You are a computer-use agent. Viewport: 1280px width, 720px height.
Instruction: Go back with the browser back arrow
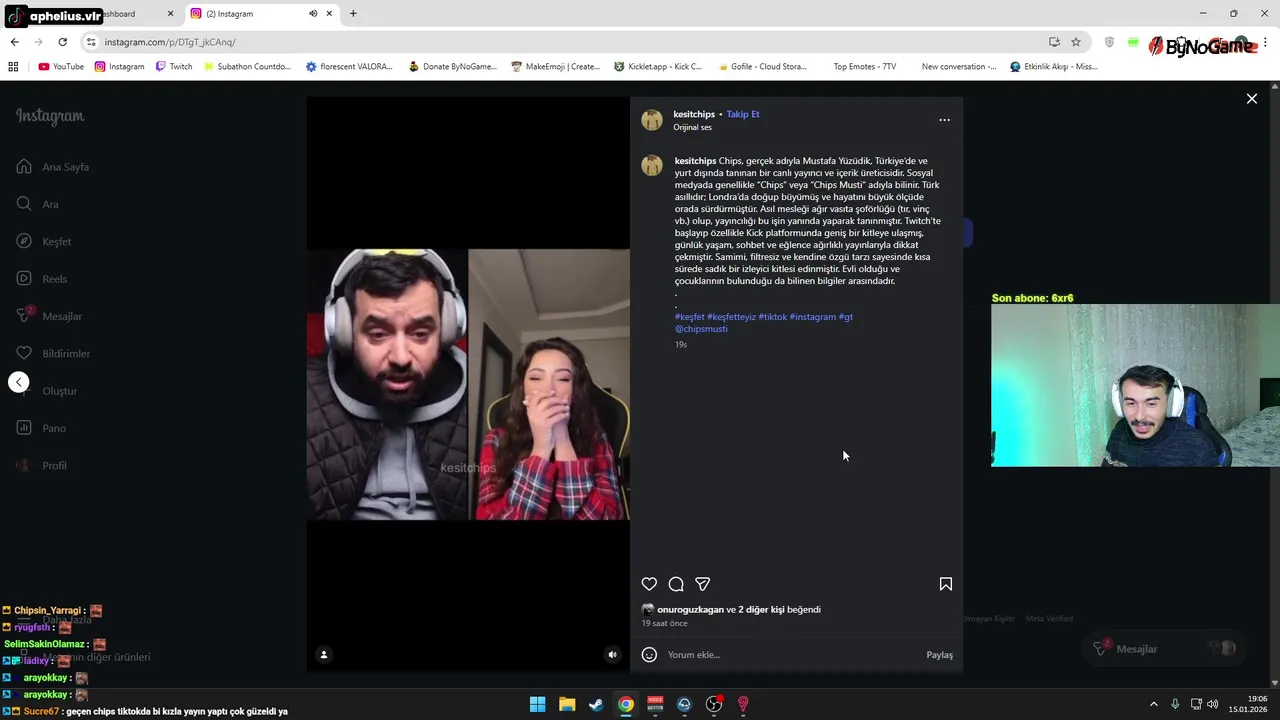(14, 42)
